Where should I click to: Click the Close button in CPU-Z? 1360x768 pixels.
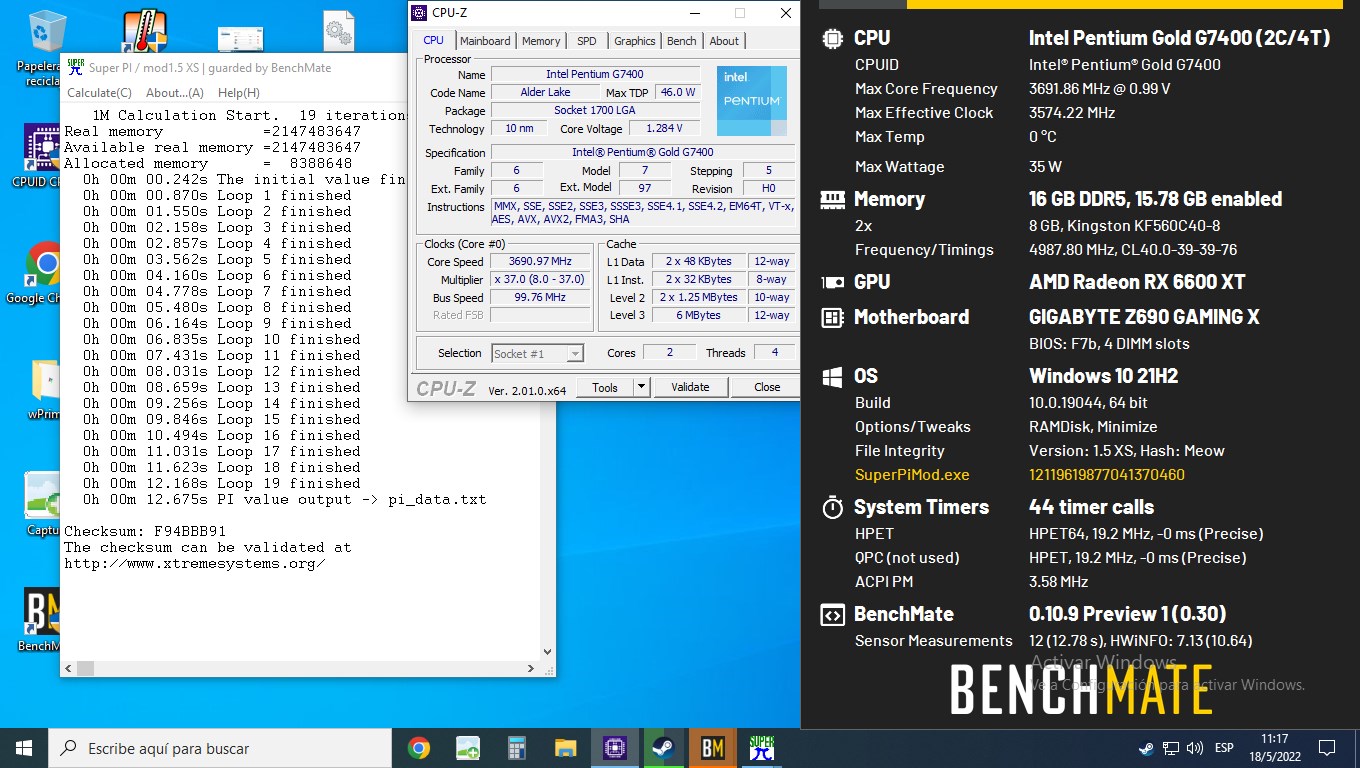tap(767, 387)
